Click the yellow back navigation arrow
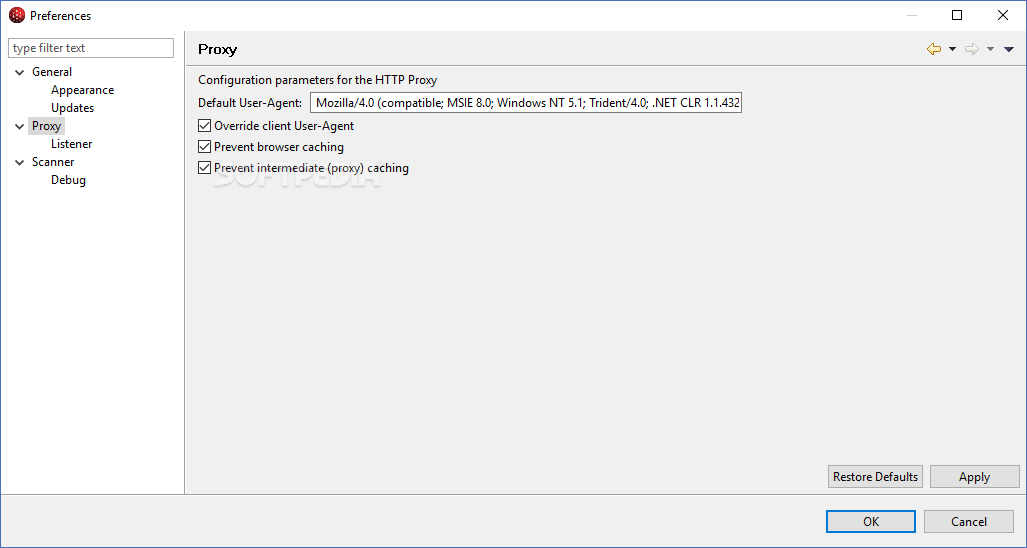 coord(934,49)
